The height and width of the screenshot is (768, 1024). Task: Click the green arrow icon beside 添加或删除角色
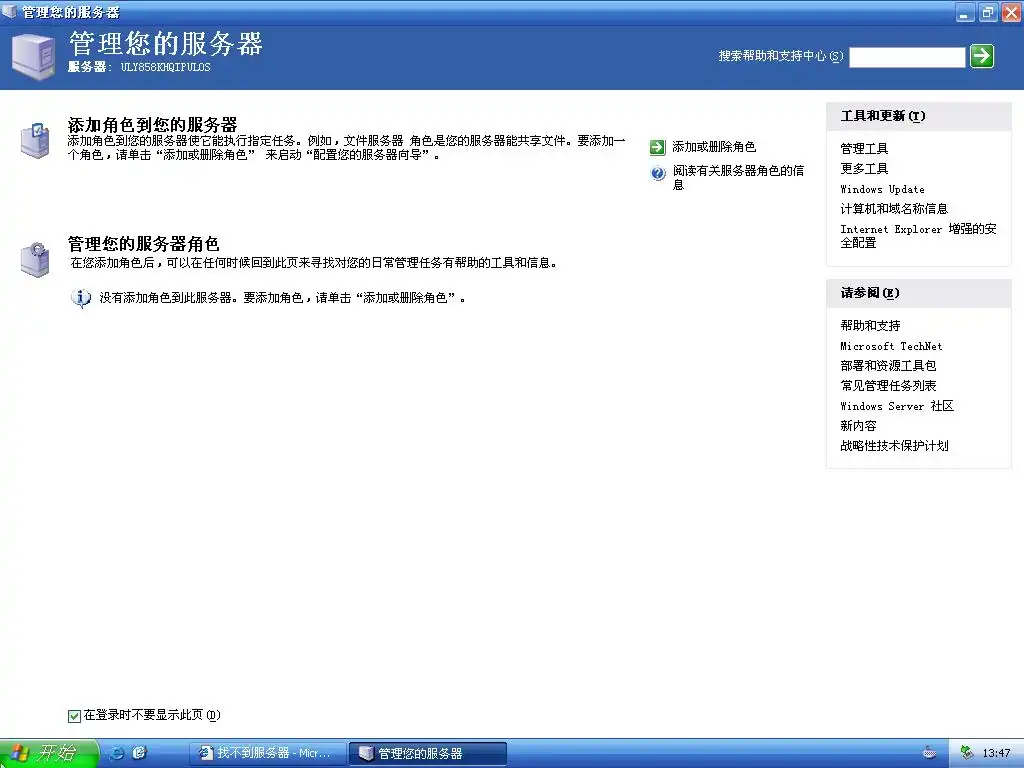click(657, 147)
